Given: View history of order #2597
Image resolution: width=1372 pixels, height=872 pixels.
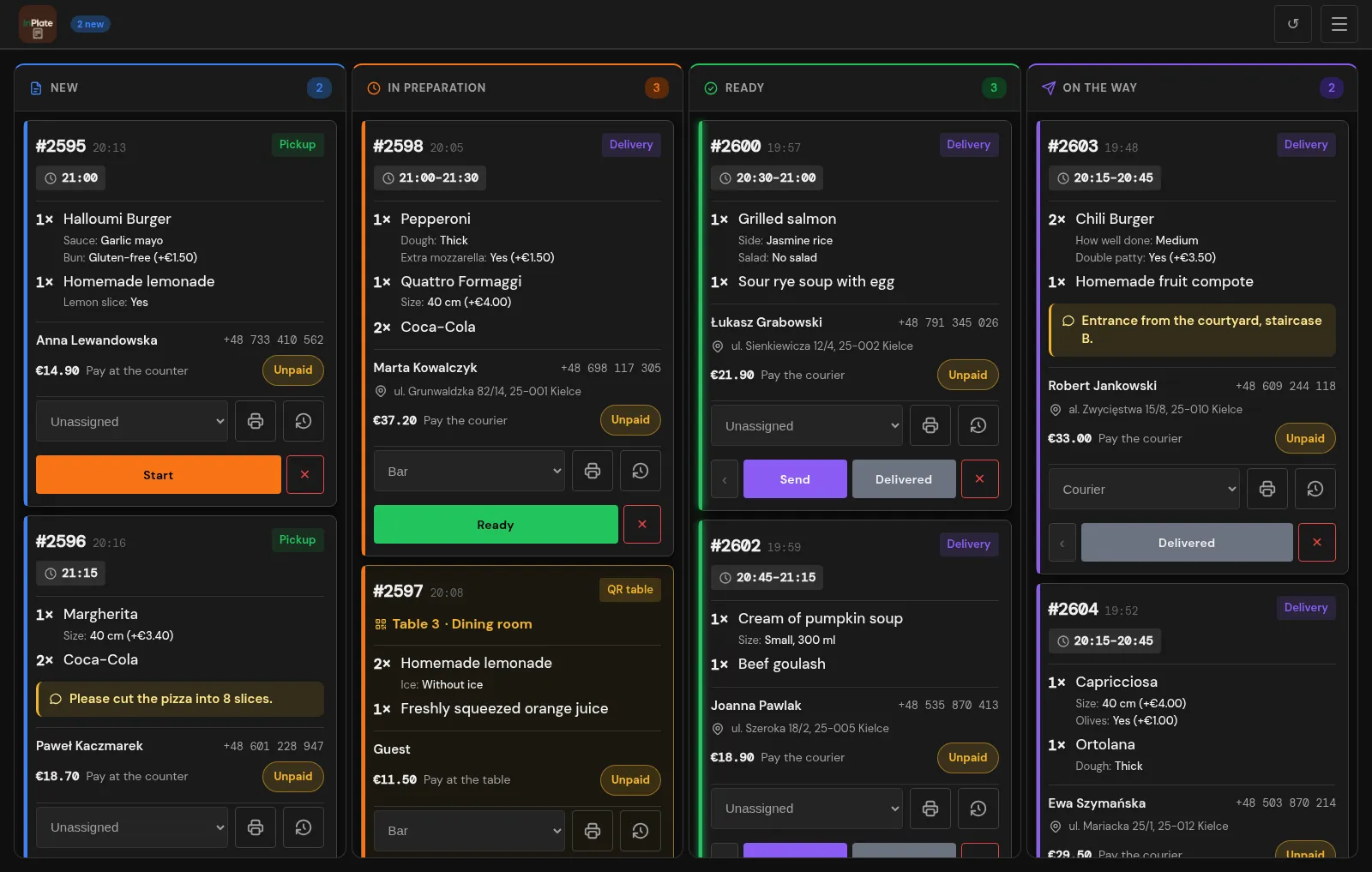Looking at the screenshot, I should [641, 831].
